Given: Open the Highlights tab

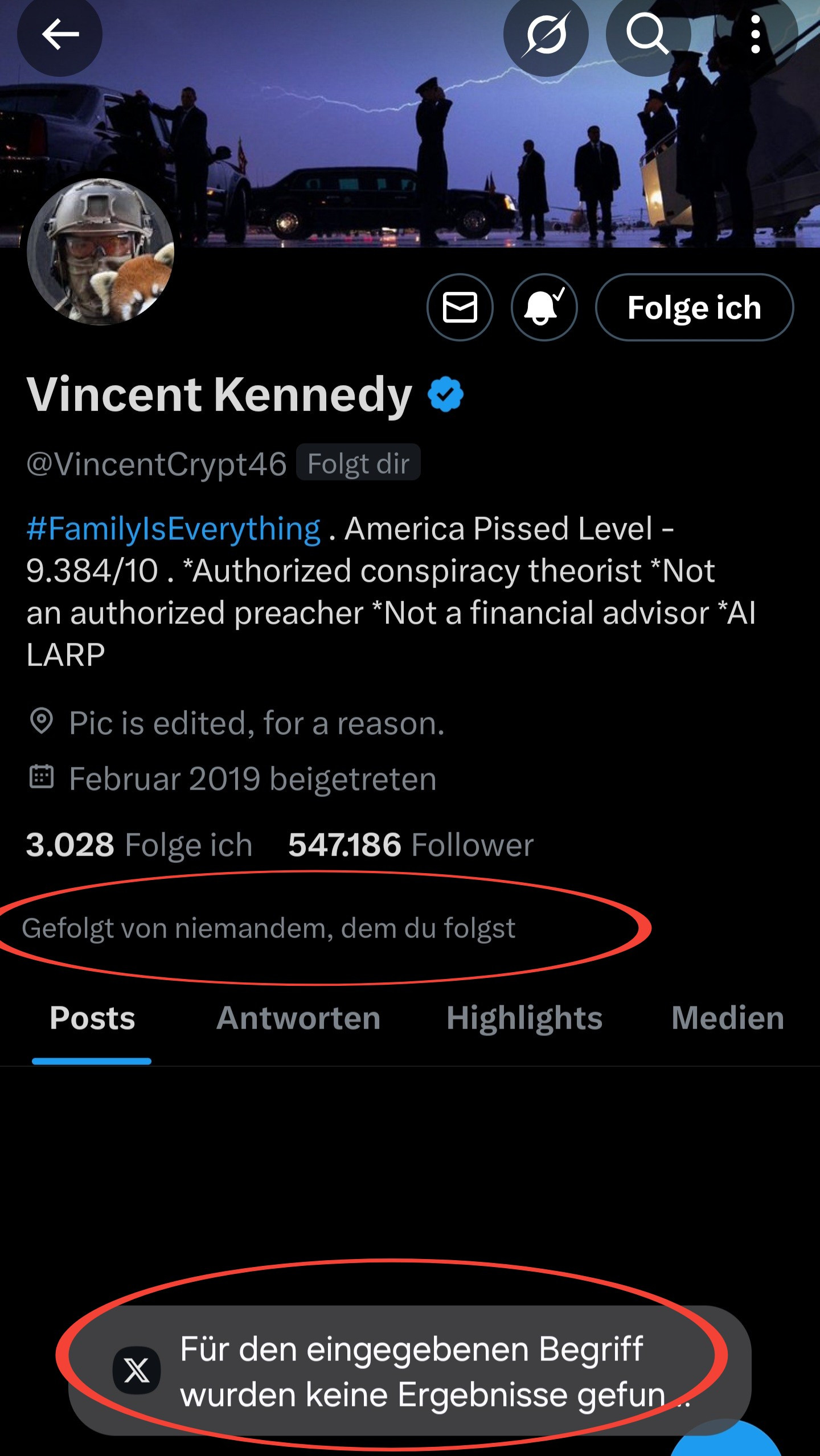Looking at the screenshot, I should pyautogui.click(x=524, y=1018).
